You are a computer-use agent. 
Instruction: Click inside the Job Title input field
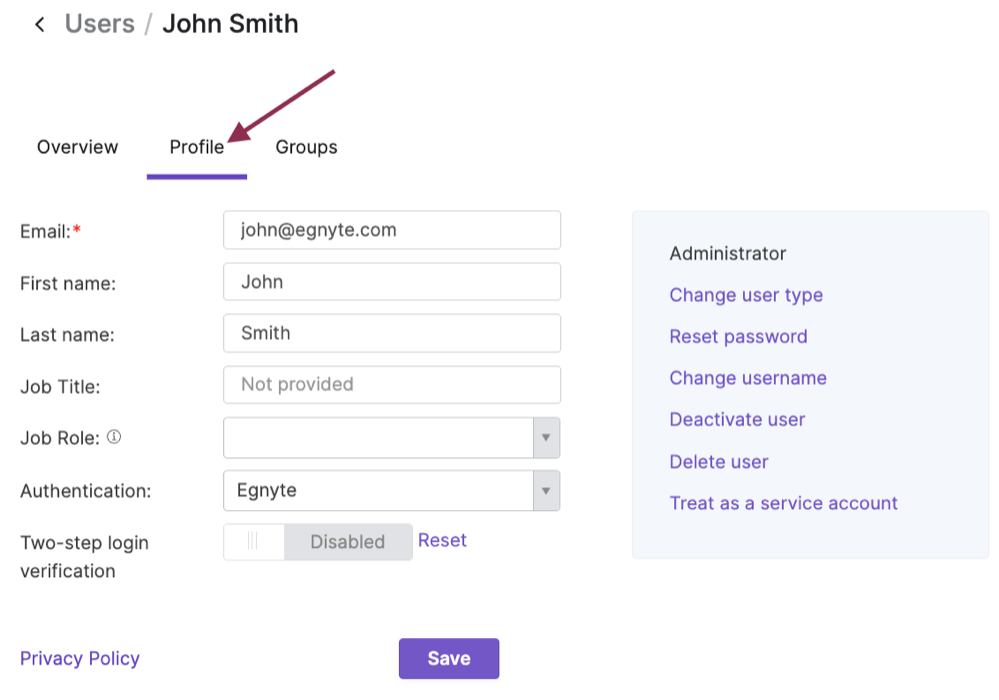pyautogui.click(x=391, y=384)
